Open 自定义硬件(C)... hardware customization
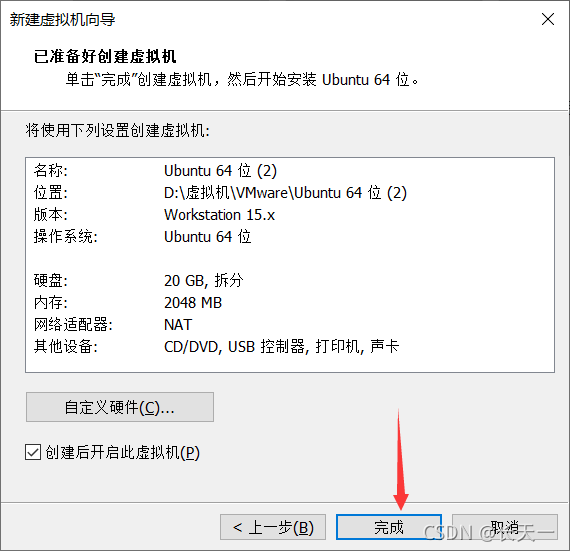 point(120,407)
